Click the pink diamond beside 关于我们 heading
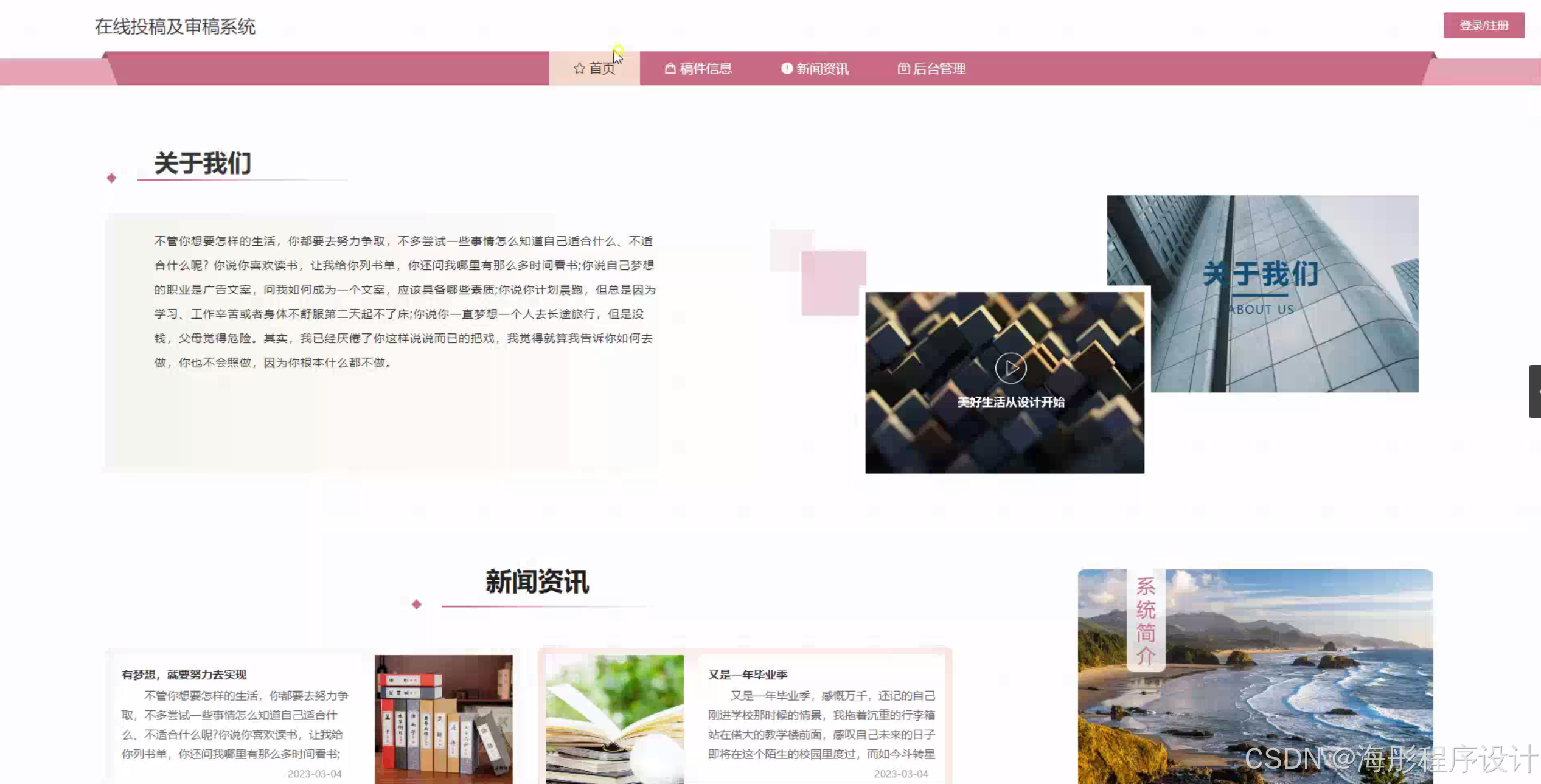This screenshot has width=1541, height=784. click(111, 178)
